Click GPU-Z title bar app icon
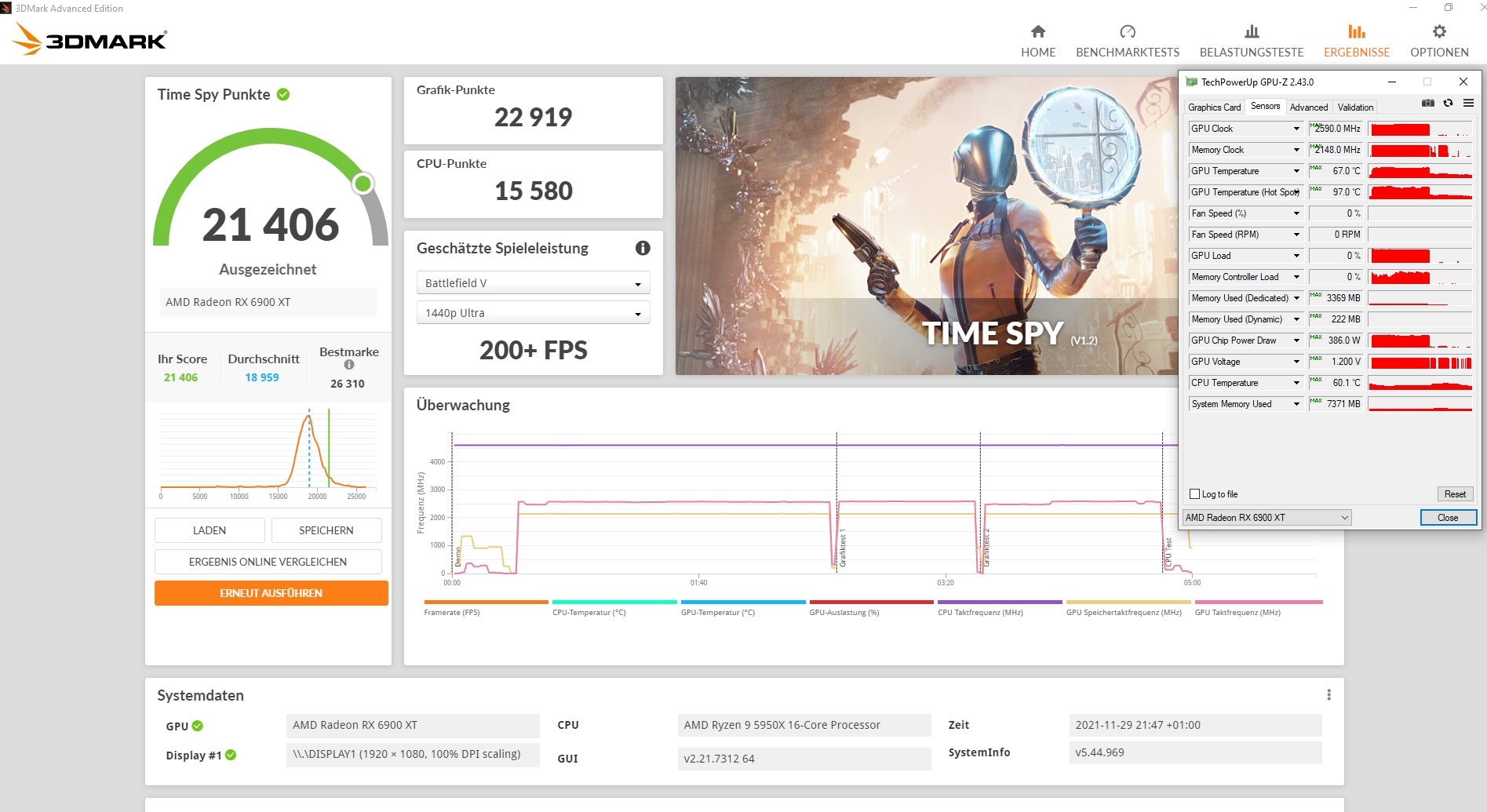Screen dimensions: 1487x812 1191,82
